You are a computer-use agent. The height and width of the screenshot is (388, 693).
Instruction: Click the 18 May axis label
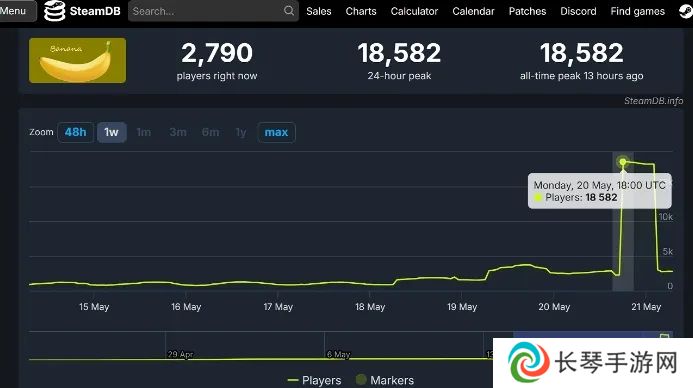click(370, 307)
